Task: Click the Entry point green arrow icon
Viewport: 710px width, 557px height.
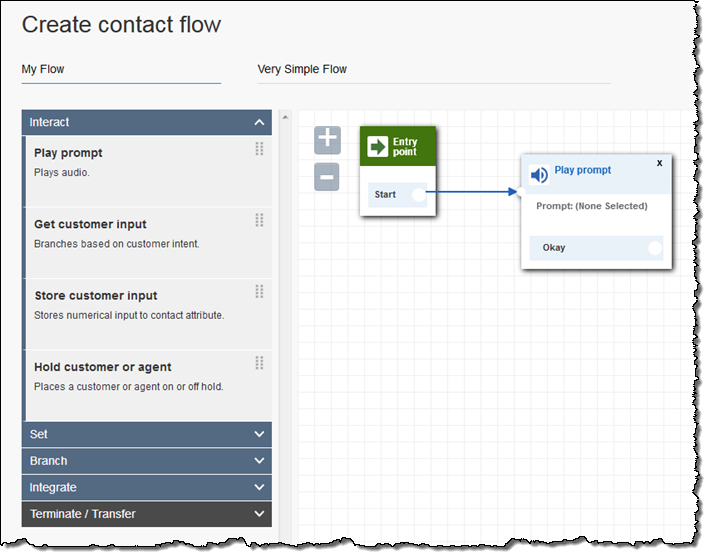Action: click(x=378, y=147)
